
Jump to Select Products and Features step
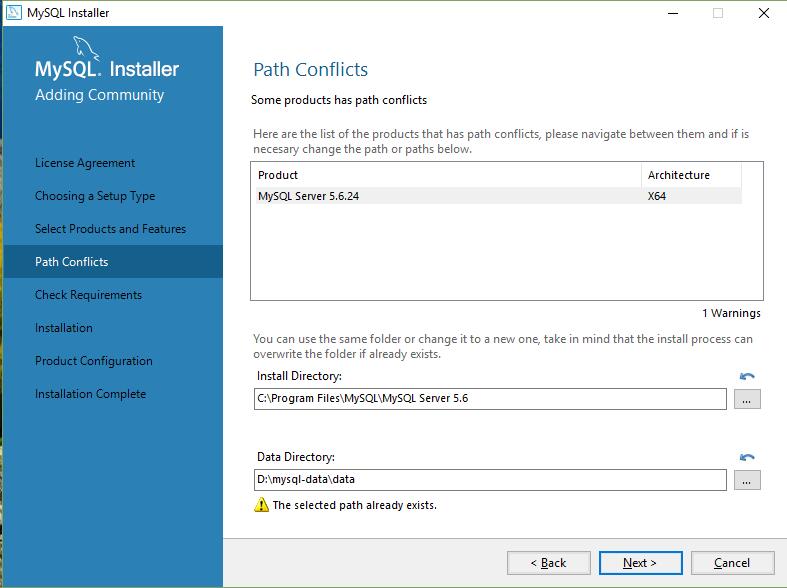[110, 229]
